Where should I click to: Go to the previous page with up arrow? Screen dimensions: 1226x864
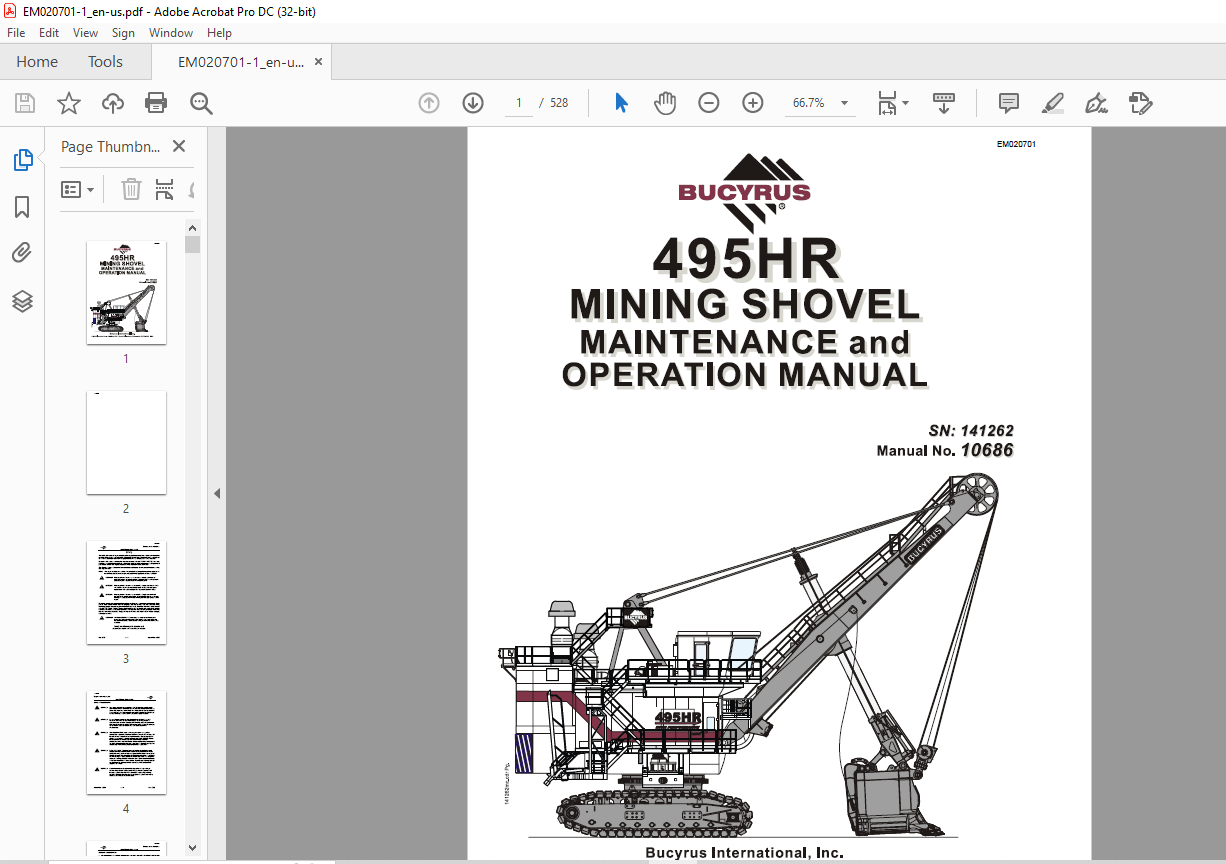pyautogui.click(x=429, y=103)
